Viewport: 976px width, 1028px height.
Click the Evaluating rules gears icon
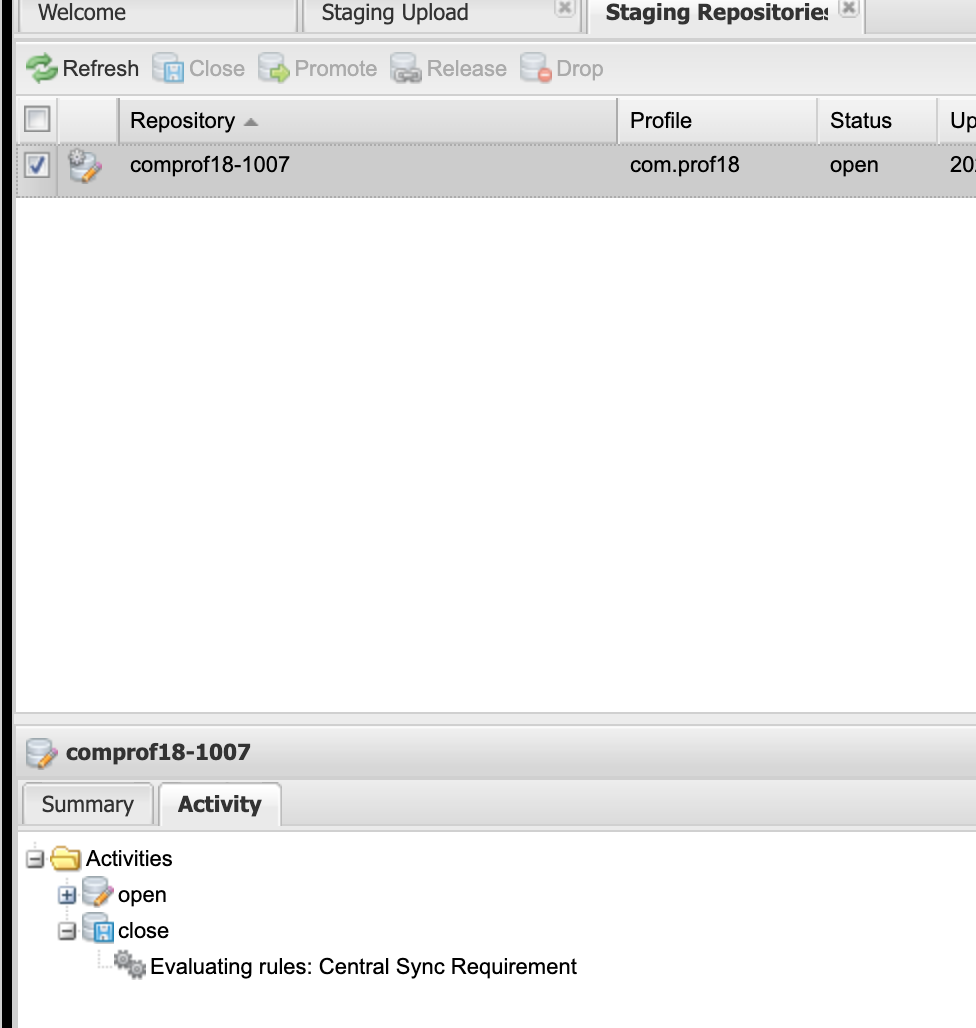tap(129, 965)
